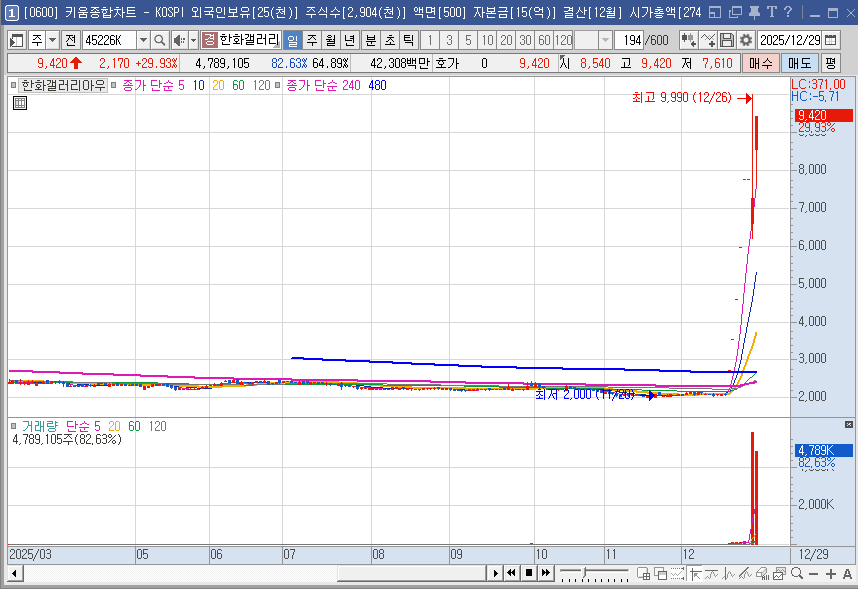Click the 종가 단순 moving average legend

pyautogui.click(x=147, y=85)
